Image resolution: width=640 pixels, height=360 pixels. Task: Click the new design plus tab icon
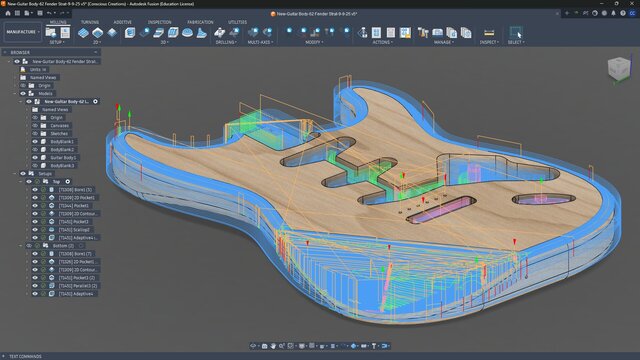point(567,13)
